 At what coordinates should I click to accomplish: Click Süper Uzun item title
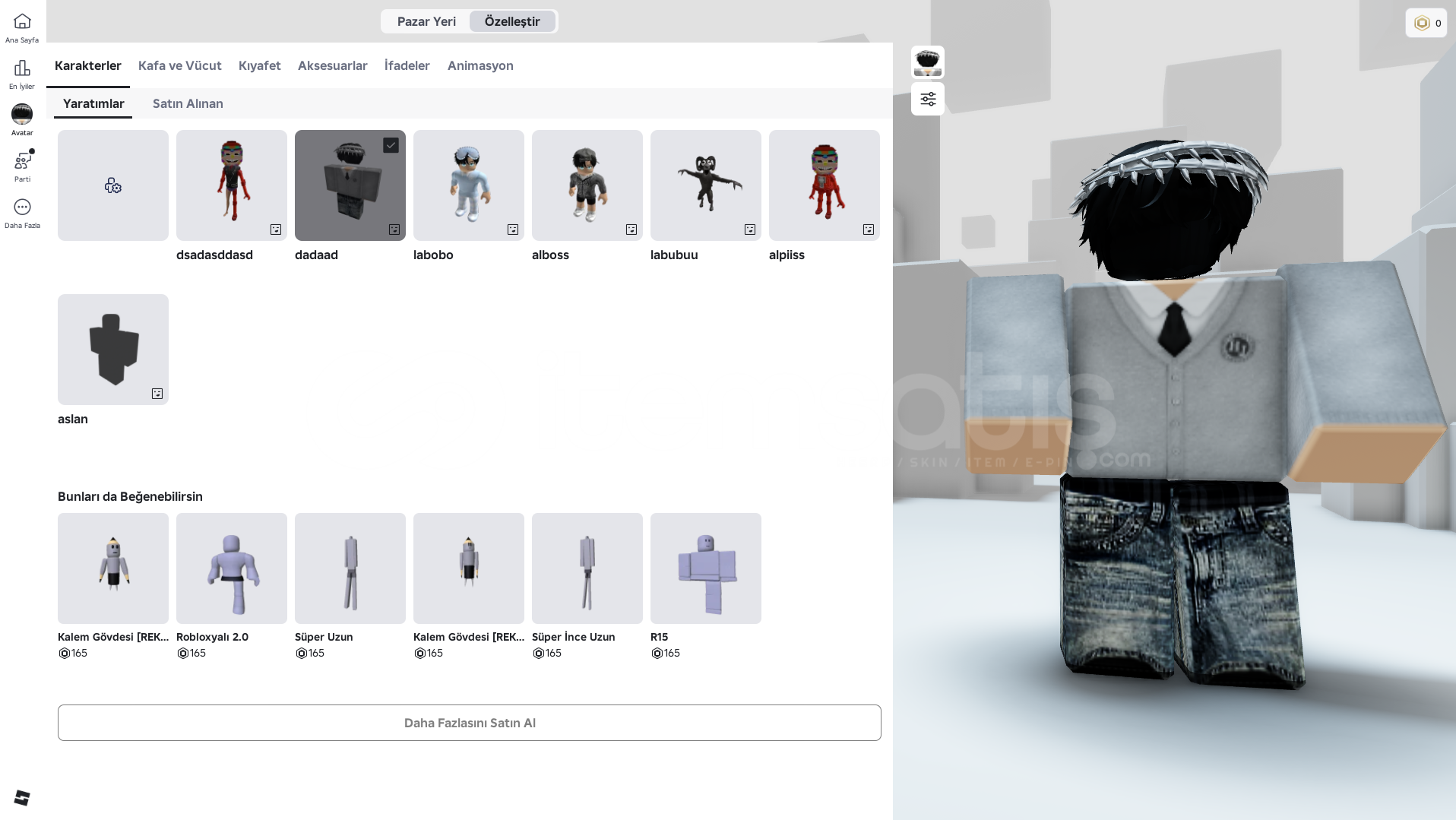(x=324, y=637)
